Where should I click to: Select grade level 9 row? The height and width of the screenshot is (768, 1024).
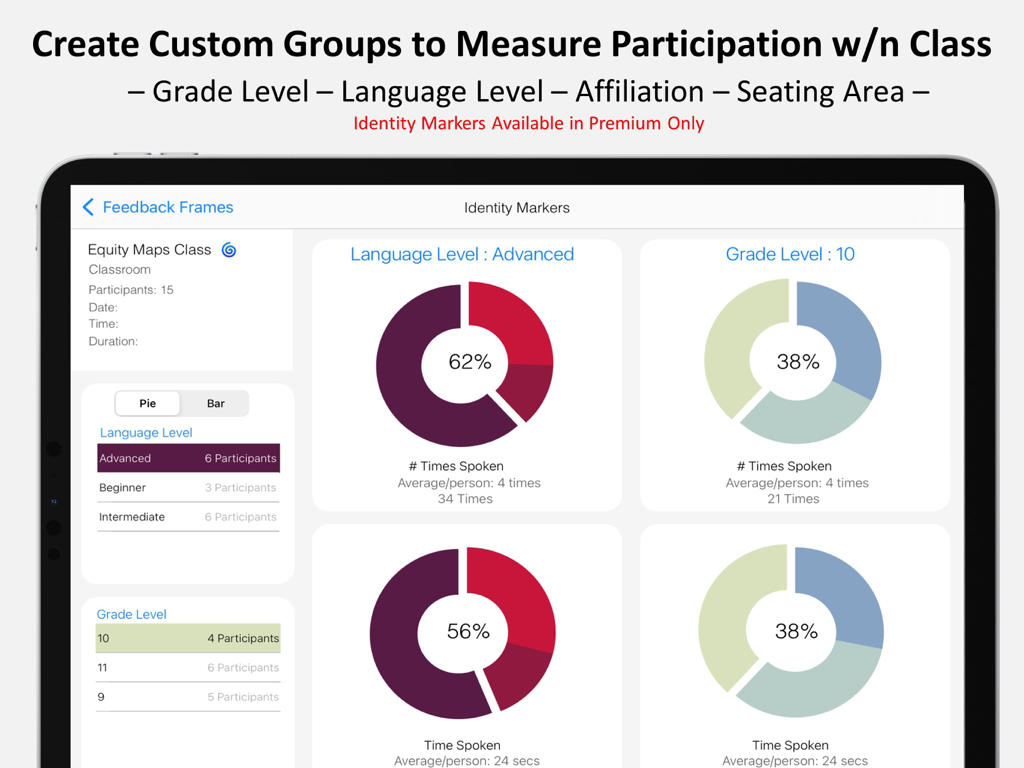(x=188, y=697)
